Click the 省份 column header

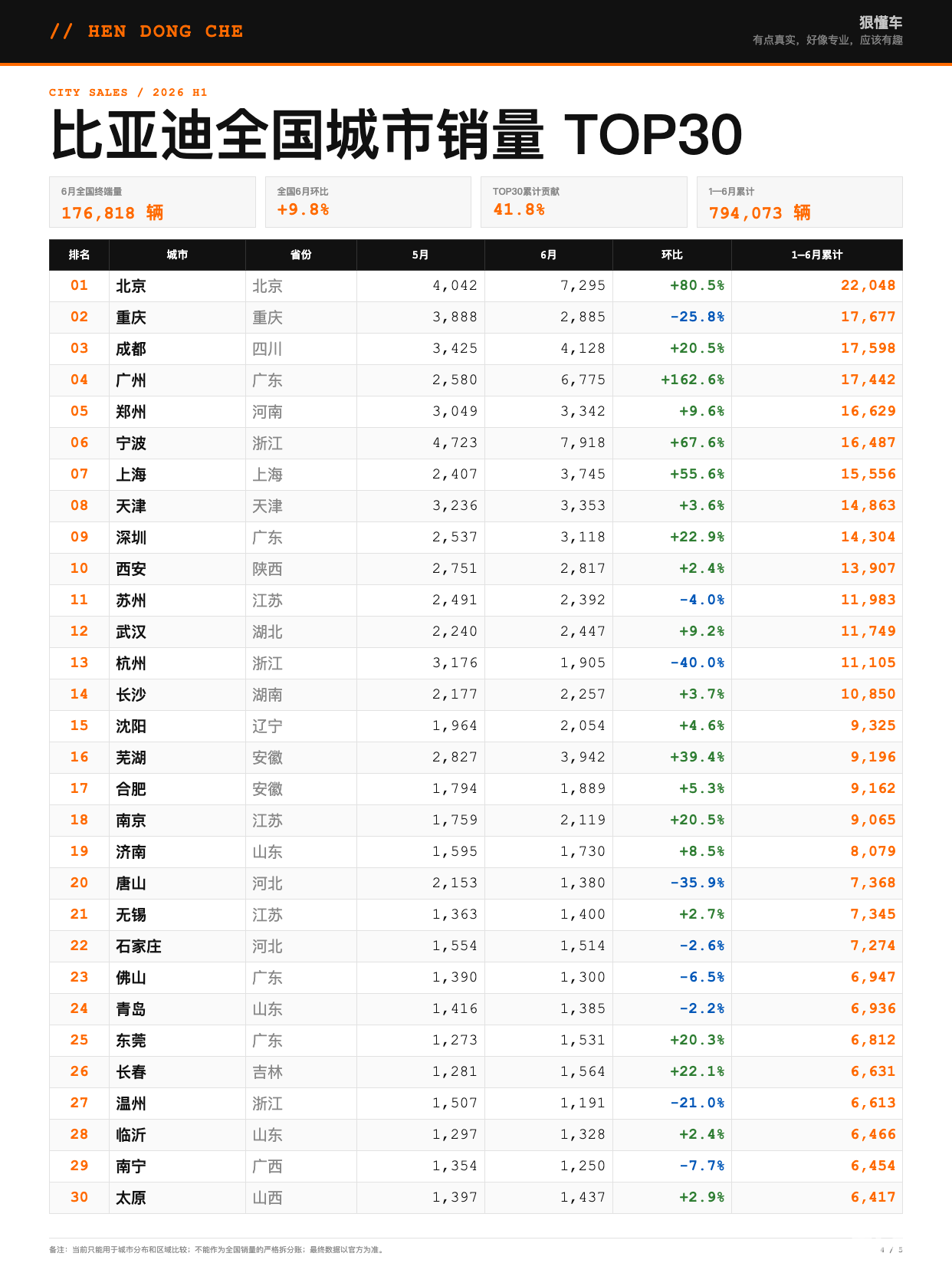click(x=301, y=255)
